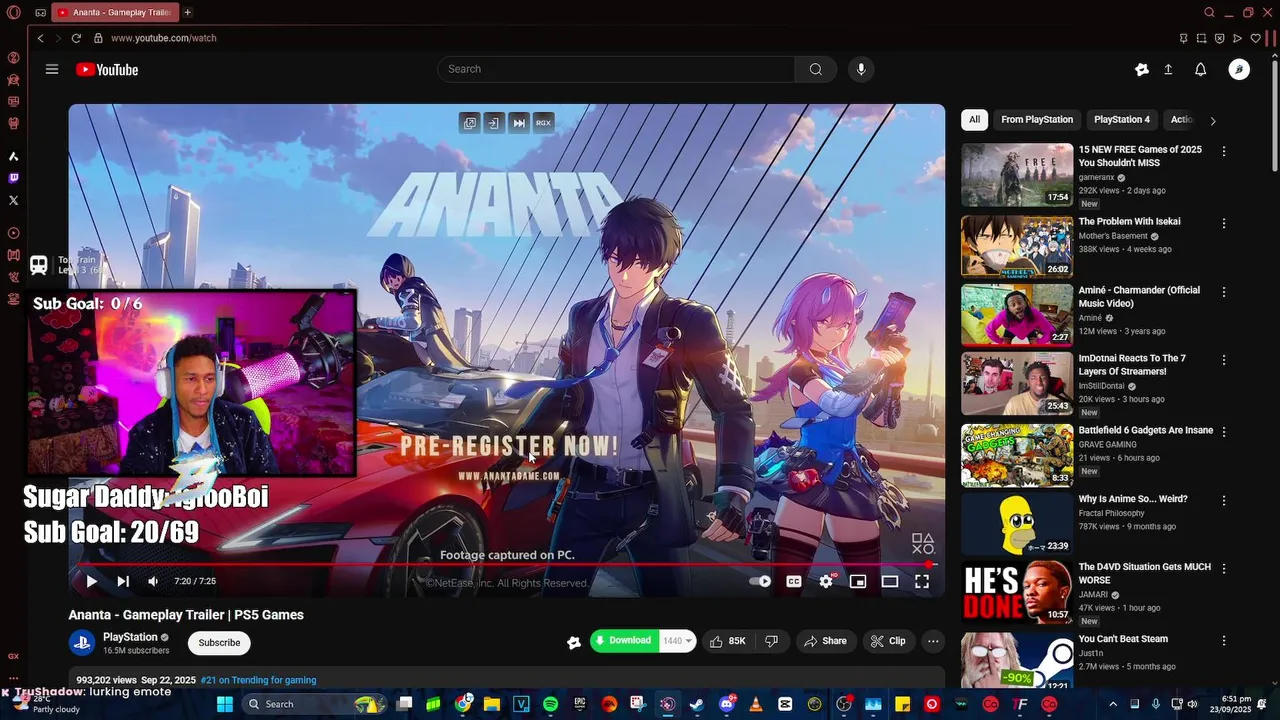The width and height of the screenshot is (1280, 720).
Task: Open options menu for Why Is Anime So Weird
Action: (1224, 500)
